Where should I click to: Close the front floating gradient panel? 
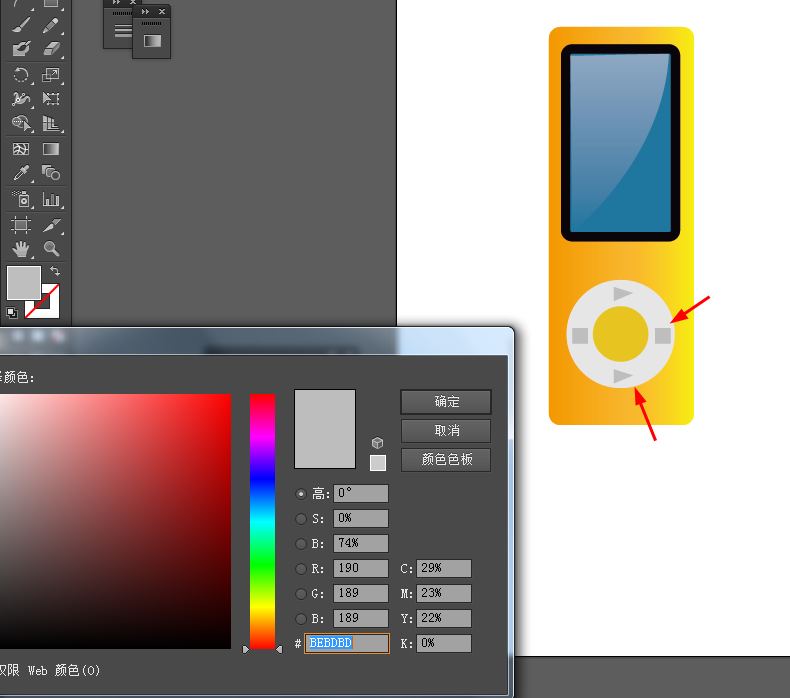(162, 12)
